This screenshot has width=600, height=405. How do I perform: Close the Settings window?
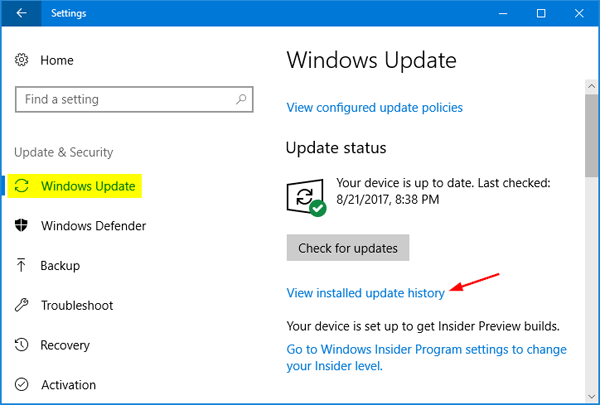579,13
